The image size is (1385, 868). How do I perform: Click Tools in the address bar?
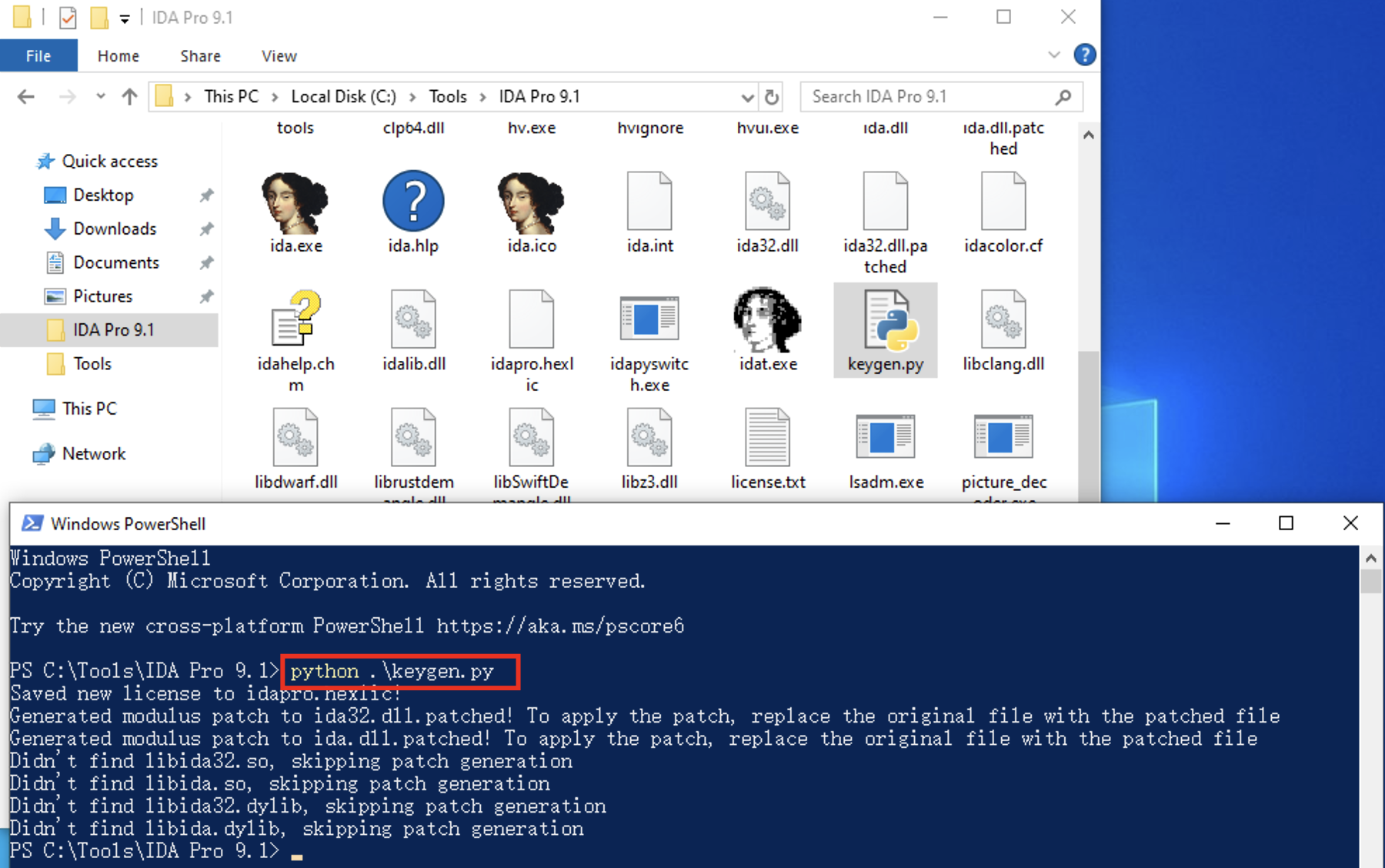click(448, 96)
